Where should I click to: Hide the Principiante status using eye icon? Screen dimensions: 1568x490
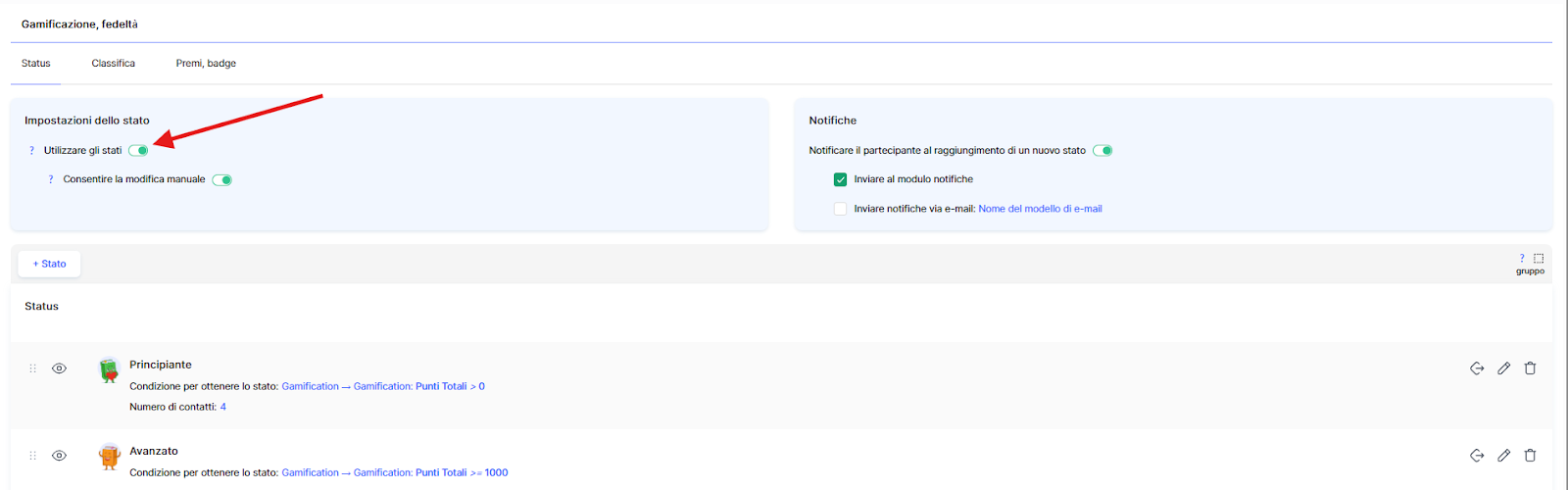(x=59, y=368)
